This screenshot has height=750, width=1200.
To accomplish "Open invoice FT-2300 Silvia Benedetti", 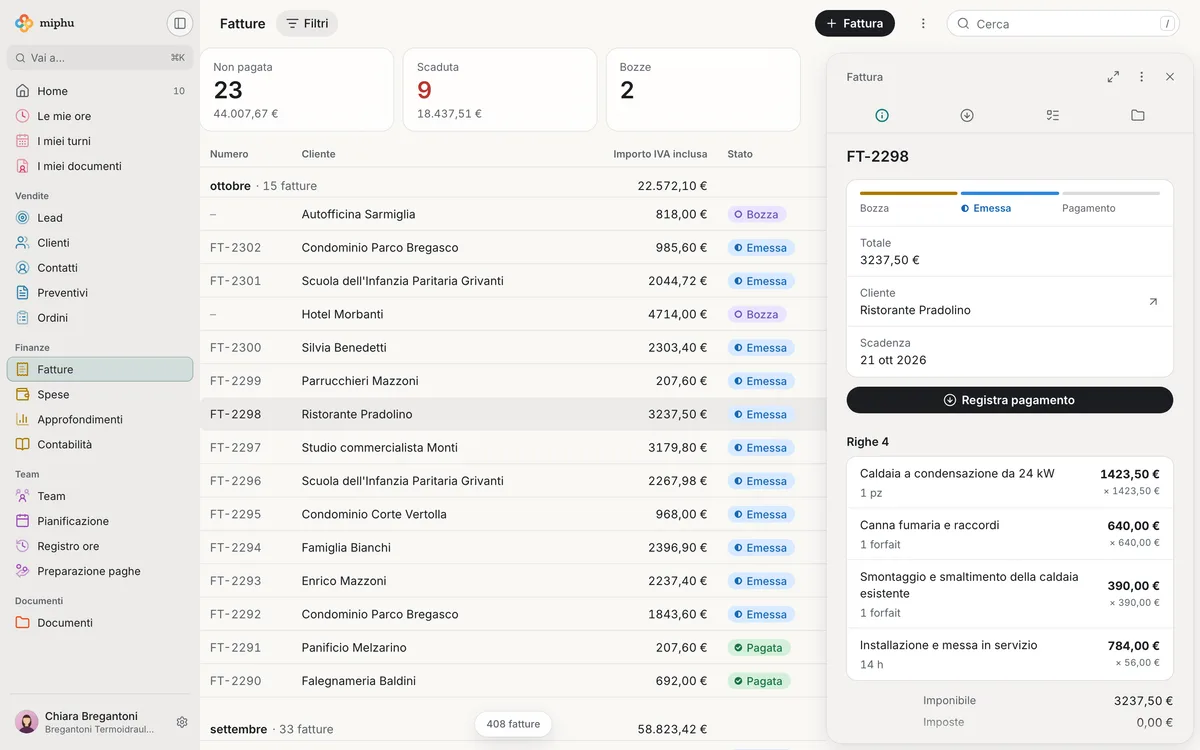I will point(513,347).
